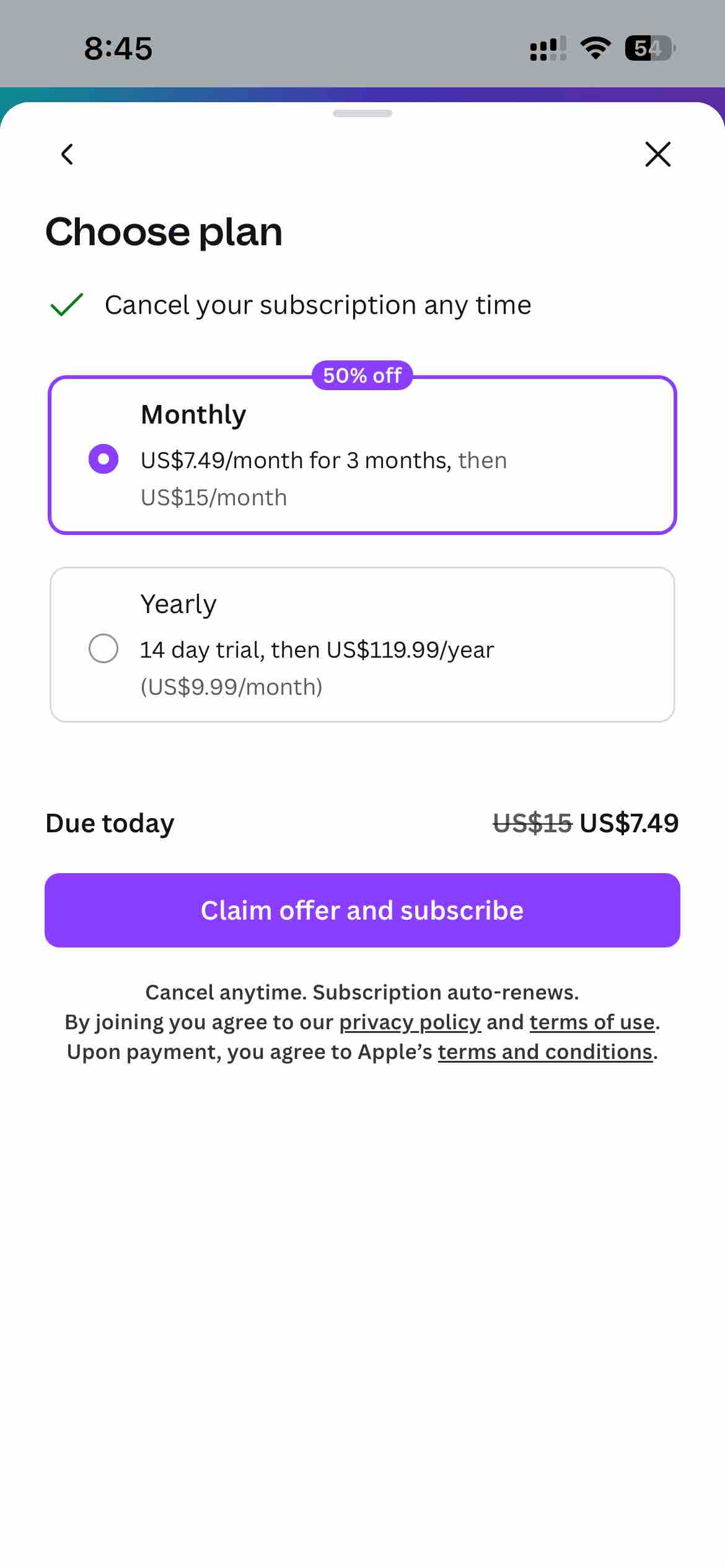Tap the battery indicator icon
725x1568 pixels.
[x=649, y=48]
